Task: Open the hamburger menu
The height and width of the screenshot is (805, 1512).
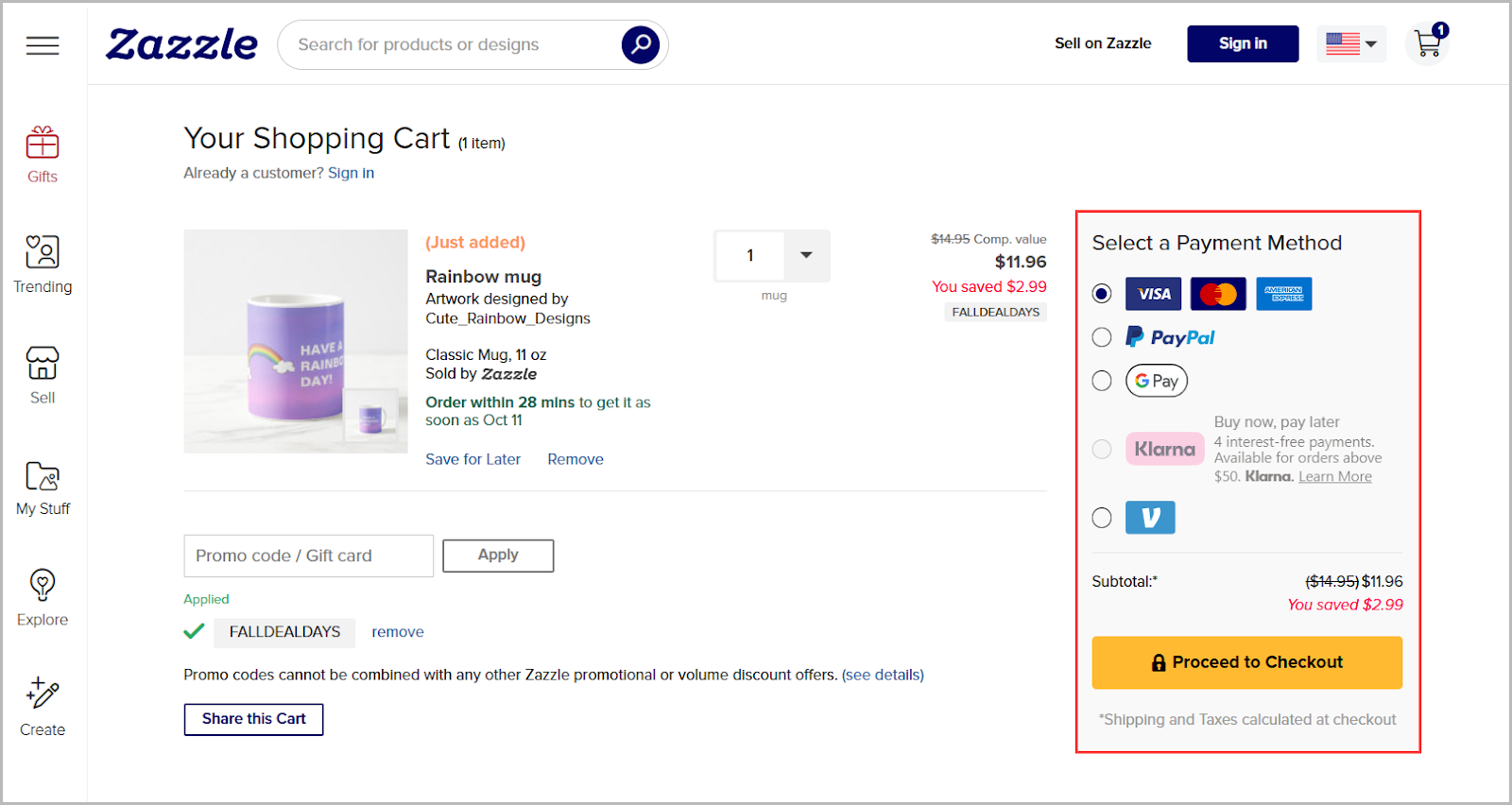Action: (43, 44)
